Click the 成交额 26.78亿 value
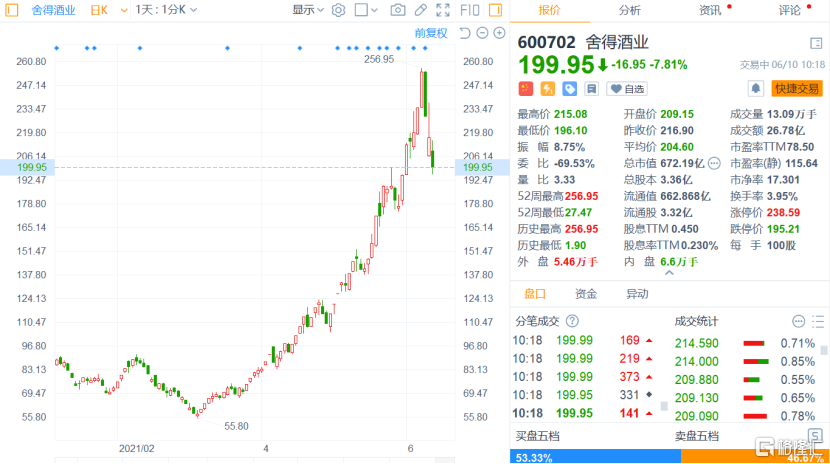Screen dimensions: 830x464 coord(785,130)
